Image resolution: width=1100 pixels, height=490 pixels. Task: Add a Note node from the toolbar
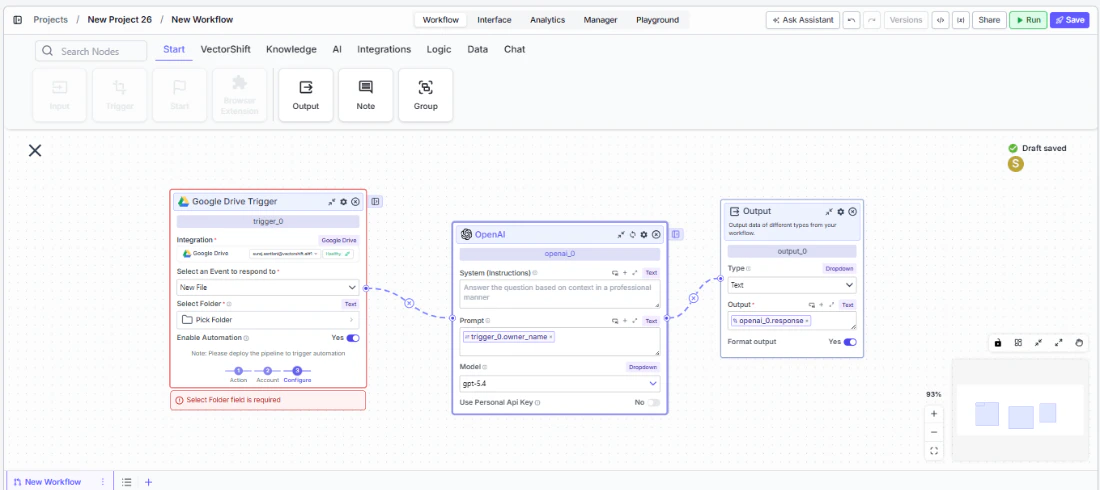click(365, 95)
